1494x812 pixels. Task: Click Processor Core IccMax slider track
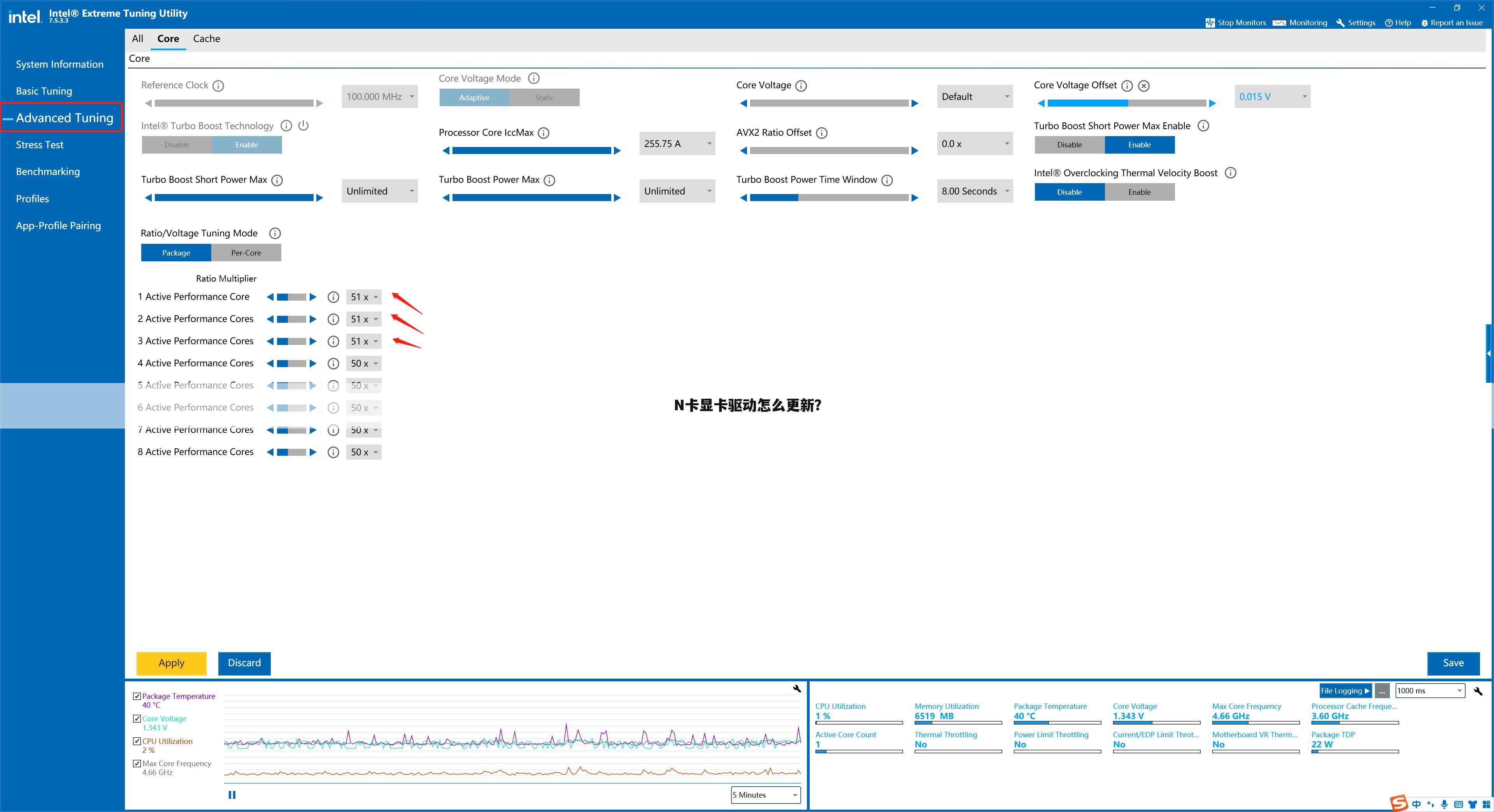pyautogui.click(x=532, y=150)
